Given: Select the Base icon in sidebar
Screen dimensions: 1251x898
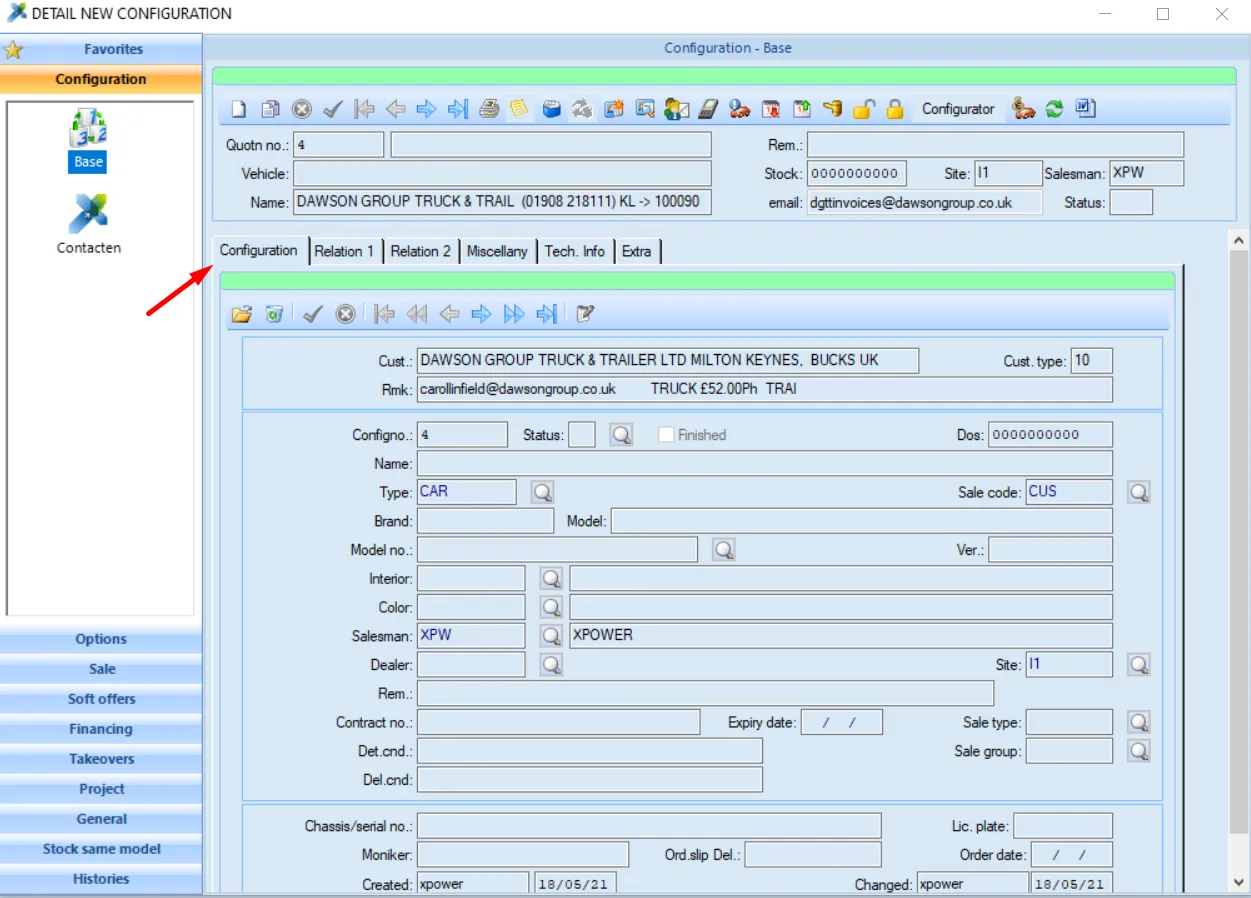Looking at the screenshot, I should click(88, 140).
